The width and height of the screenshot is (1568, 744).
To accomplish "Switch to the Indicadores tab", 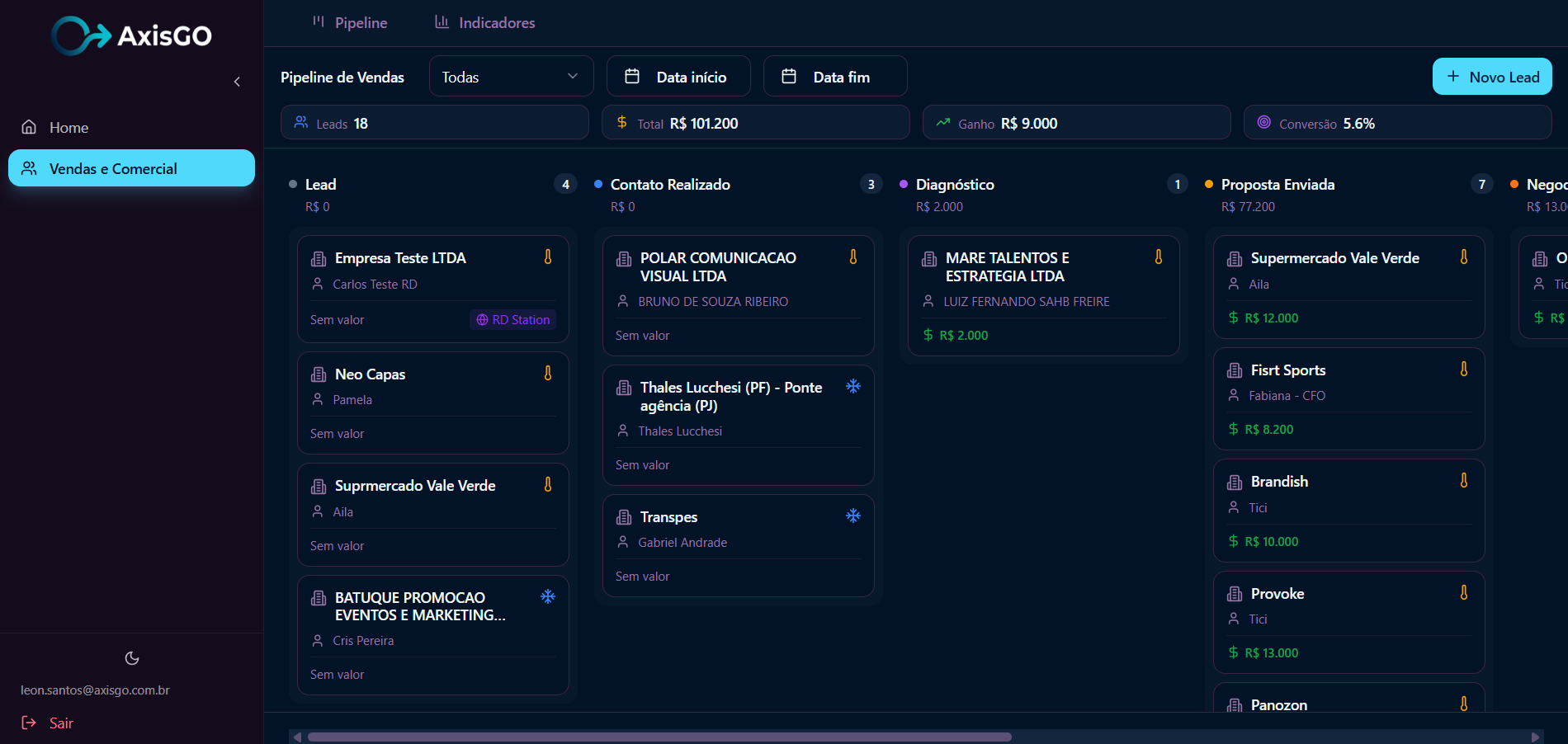I will click(x=485, y=22).
